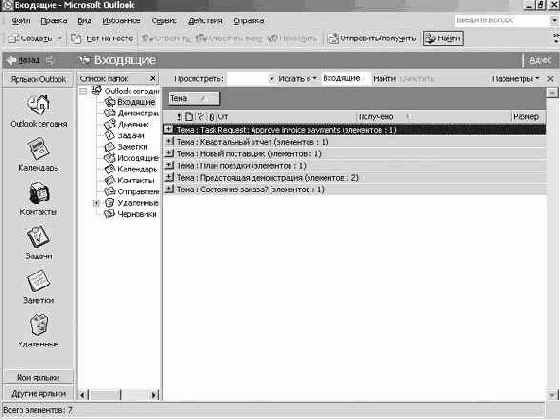The width and height of the screenshot is (560, 420).
Task: Click the Найти toolbar button
Action: [x=443, y=38]
